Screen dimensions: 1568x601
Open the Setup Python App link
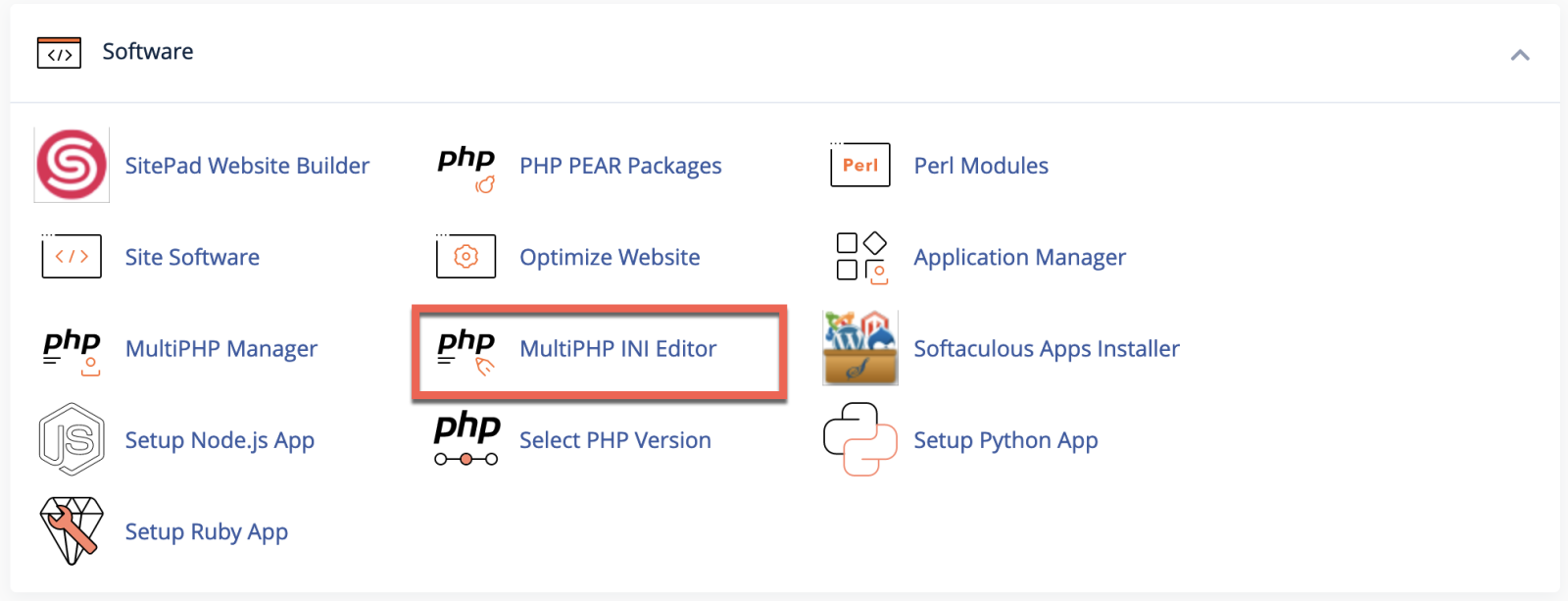tap(1005, 440)
